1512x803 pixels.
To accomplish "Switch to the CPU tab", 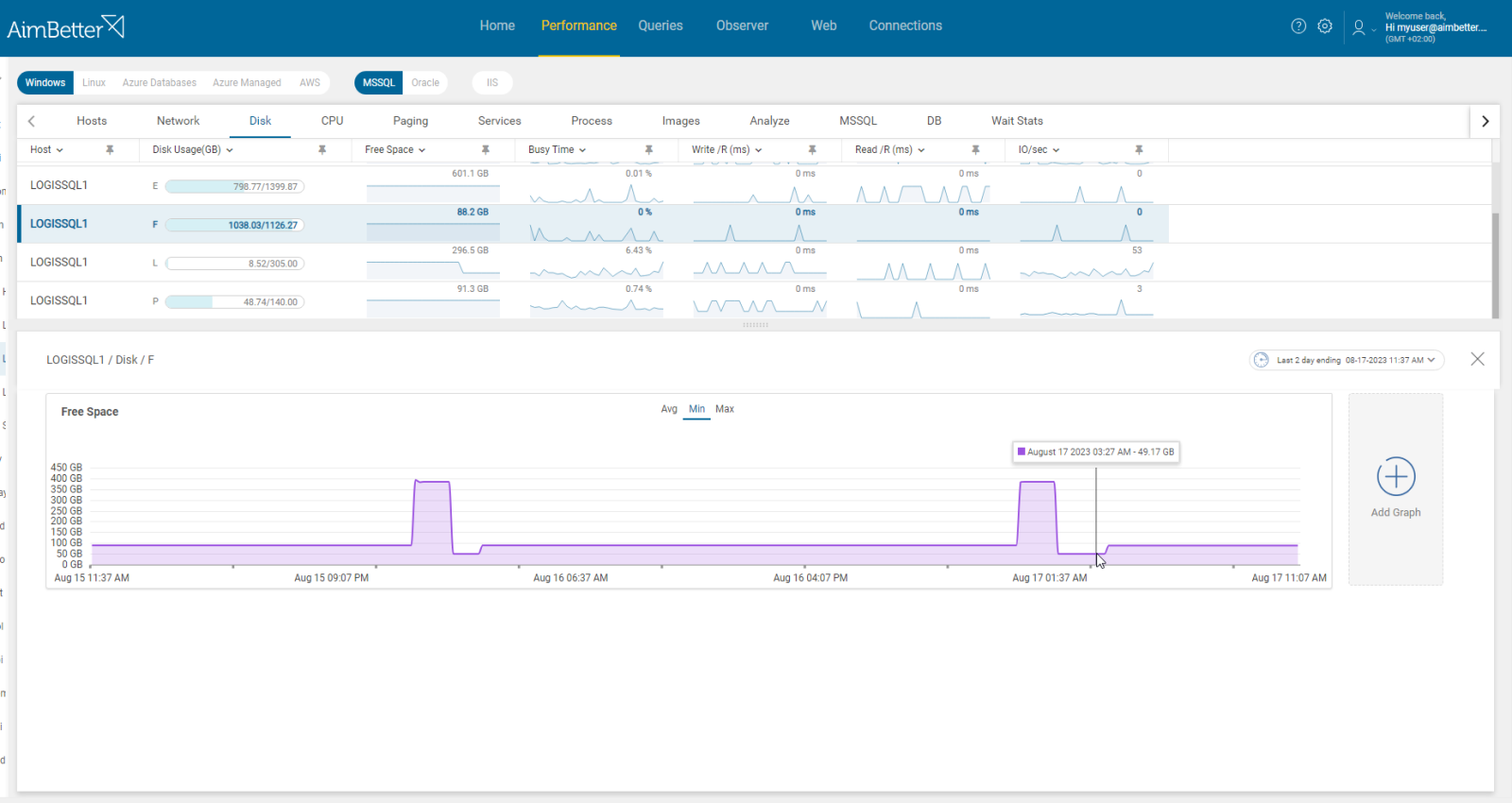I will 332,121.
